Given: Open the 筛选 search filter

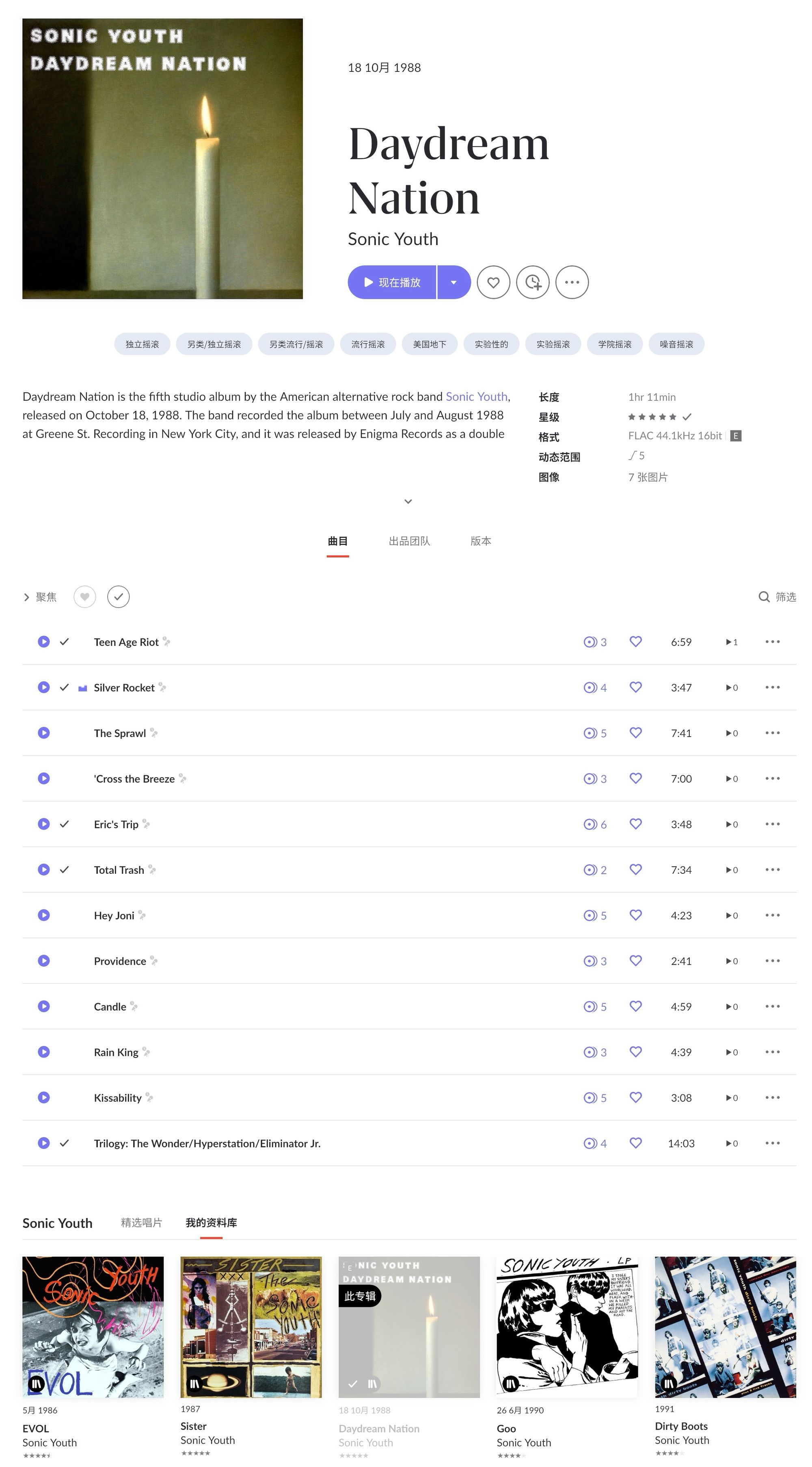Looking at the screenshot, I should pyautogui.click(x=777, y=597).
